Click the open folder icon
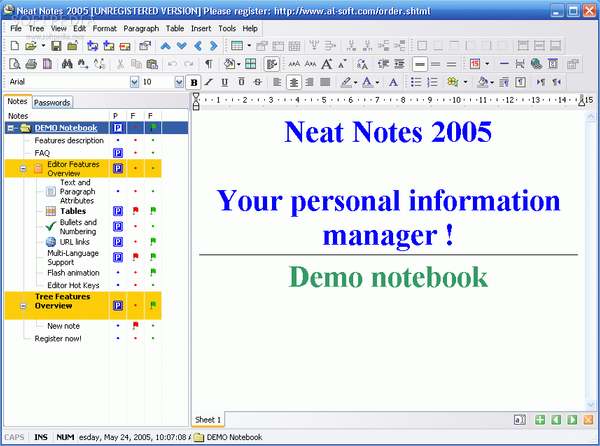Screen dimensions: 600x446 (x=31, y=46)
